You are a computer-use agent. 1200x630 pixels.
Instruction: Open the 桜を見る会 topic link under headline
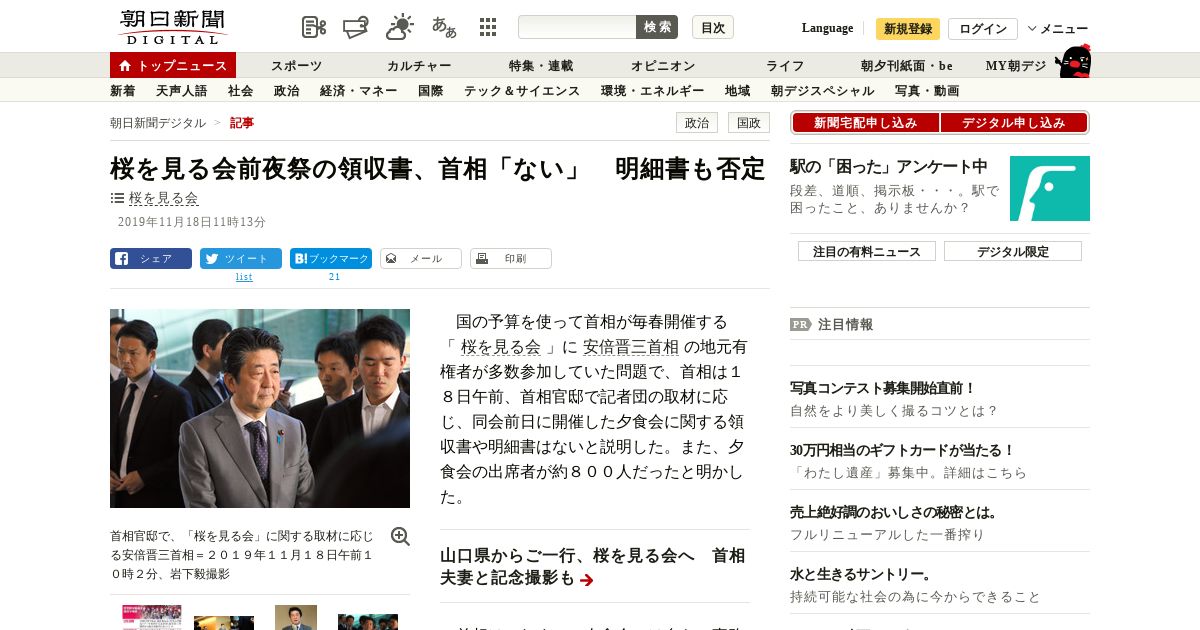coord(164,198)
